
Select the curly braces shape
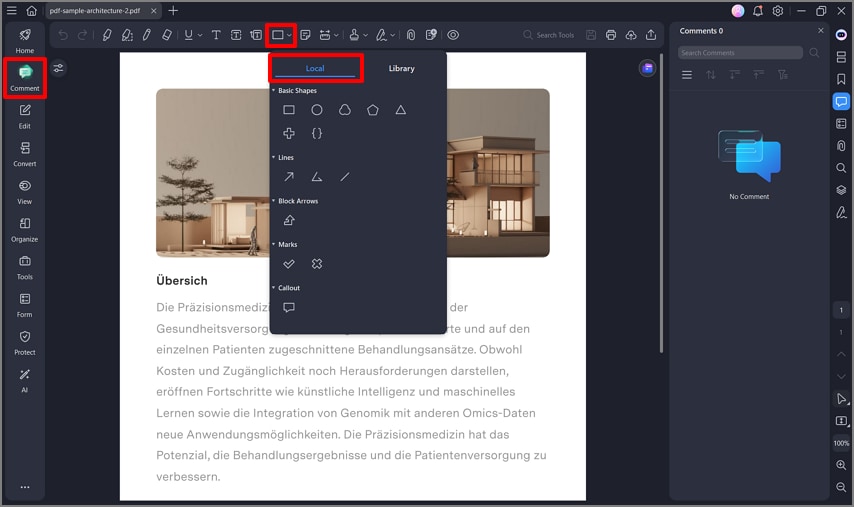[316, 133]
